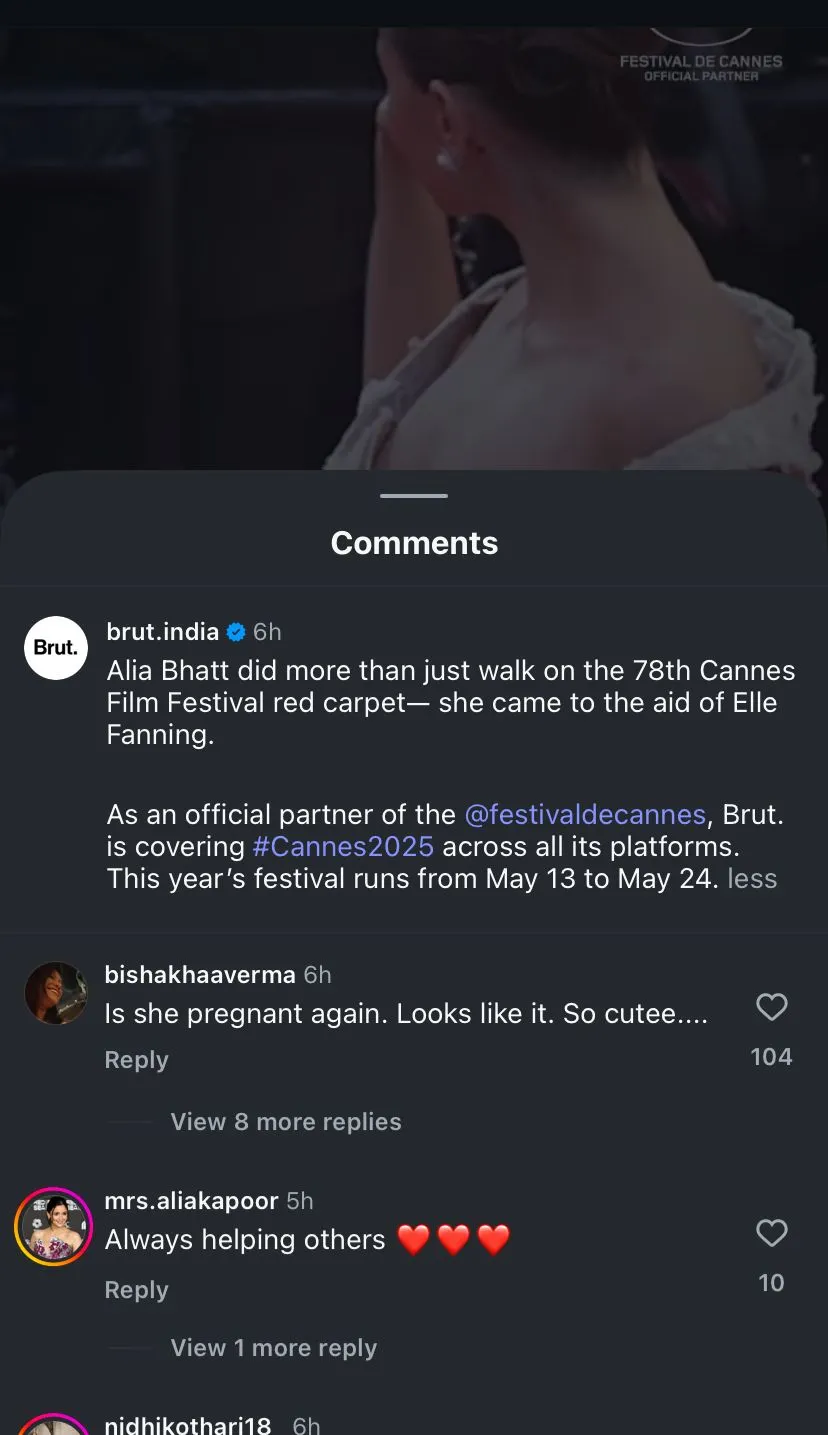828x1435 pixels.
Task: Open the brut.india username
Action: tap(163, 632)
